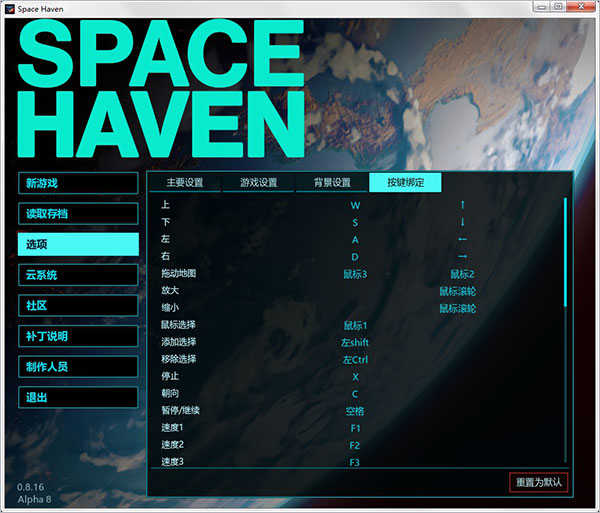Screen dimensions: 600x513
Task: Click the Space Haven title bar app icon
Action: pyautogui.click(x=9, y=9)
